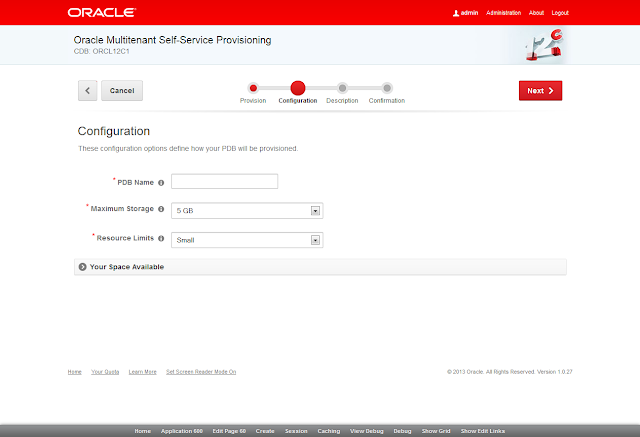This screenshot has width=640, height=437.
Task: Focus the PDB Name input field
Action: click(224, 181)
